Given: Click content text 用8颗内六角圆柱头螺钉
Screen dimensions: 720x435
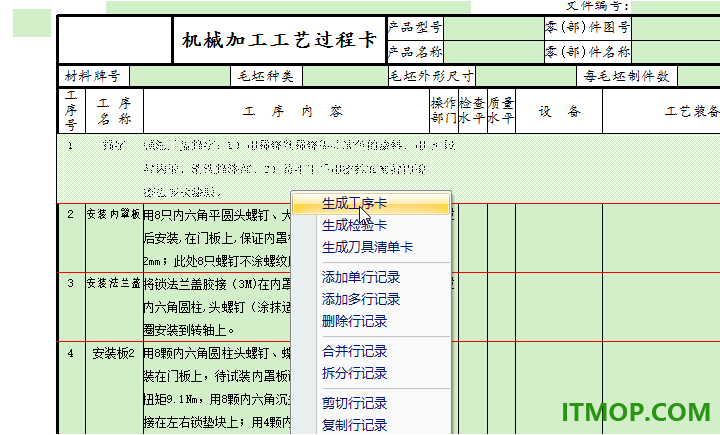Looking at the screenshot, I should click(x=206, y=353).
